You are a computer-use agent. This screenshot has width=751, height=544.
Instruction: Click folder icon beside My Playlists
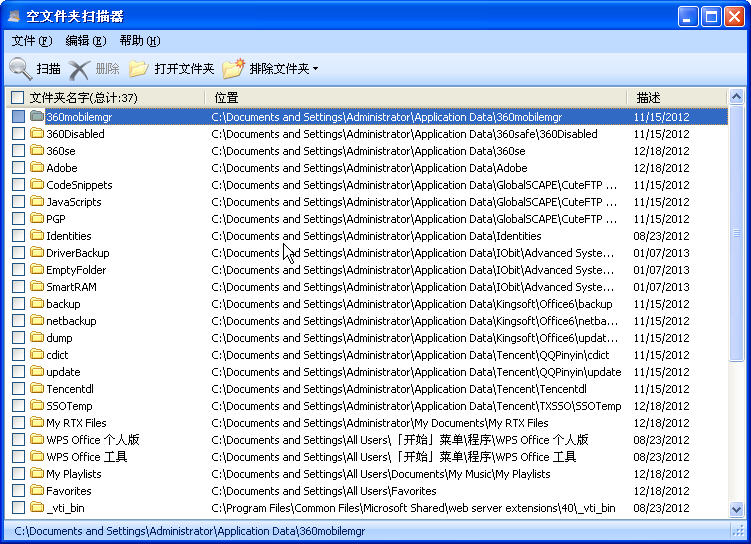37,473
